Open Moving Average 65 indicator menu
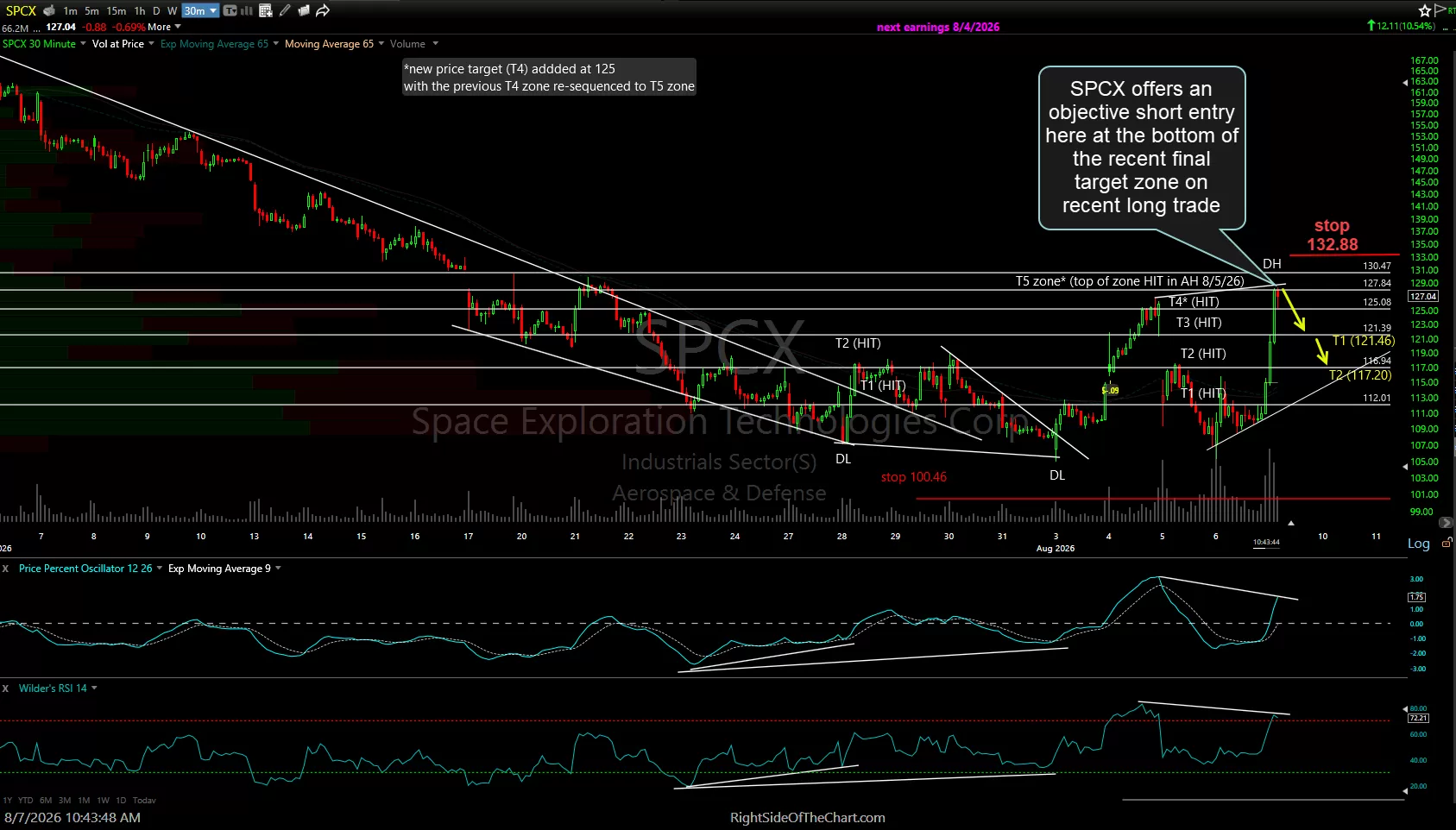Screen dimensions: 1456x830 tap(335, 44)
